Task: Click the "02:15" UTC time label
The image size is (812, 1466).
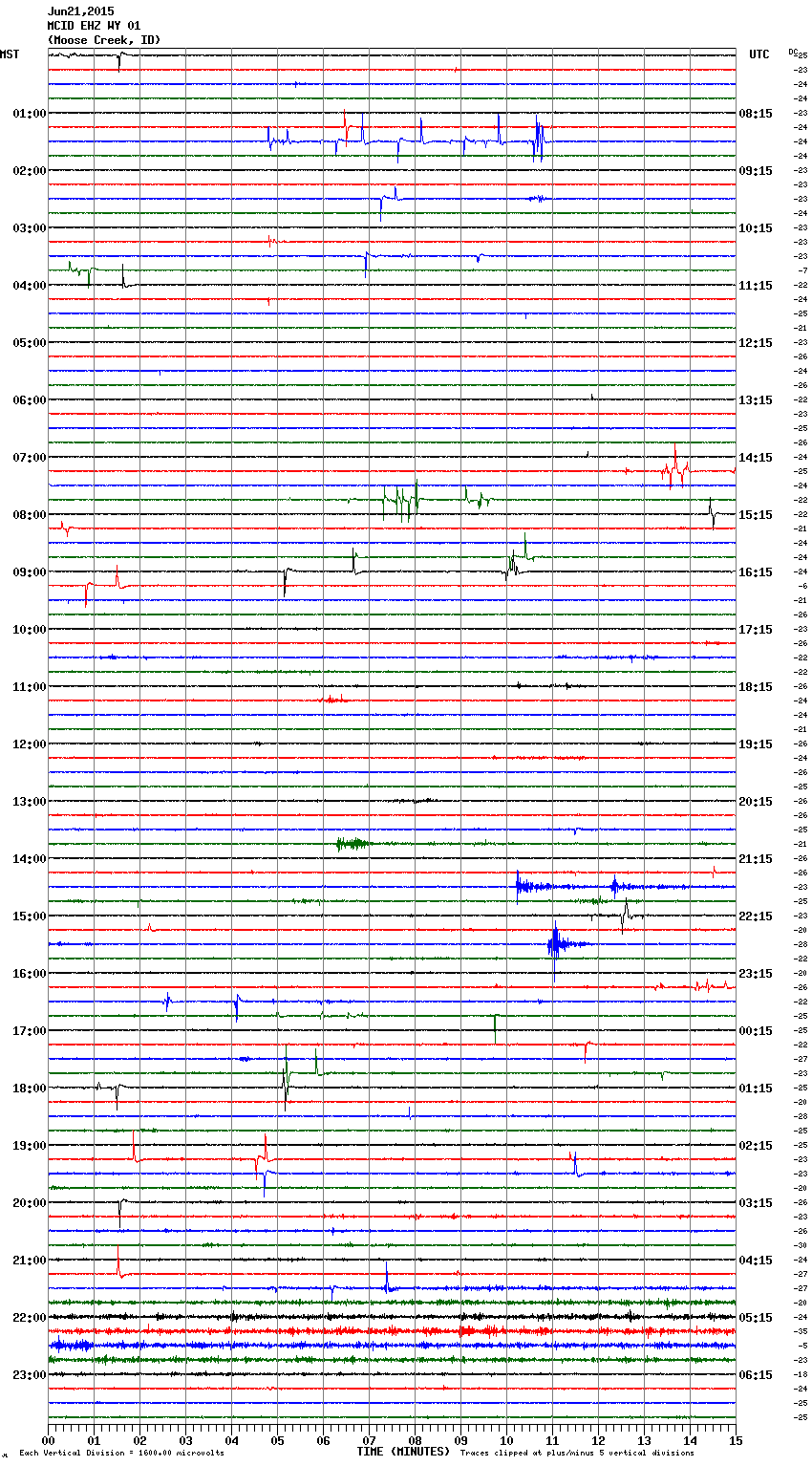Action: coord(756,1146)
